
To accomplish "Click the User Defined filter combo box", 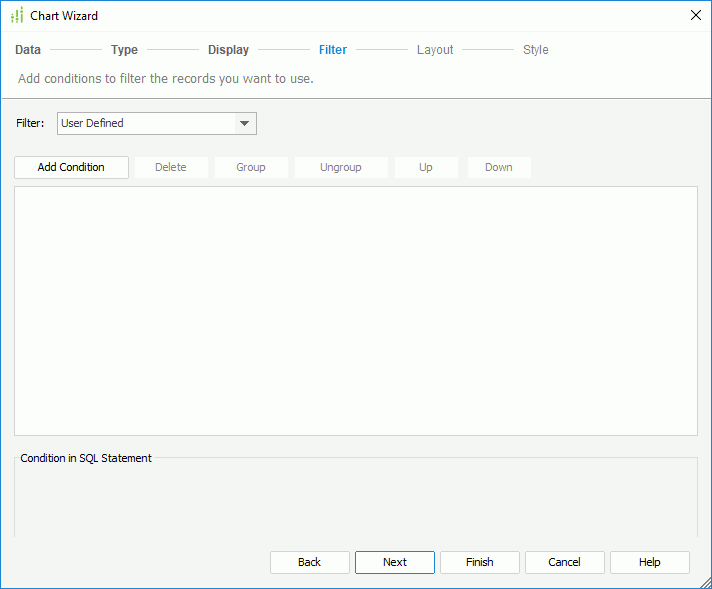I will pyautogui.click(x=145, y=124).
